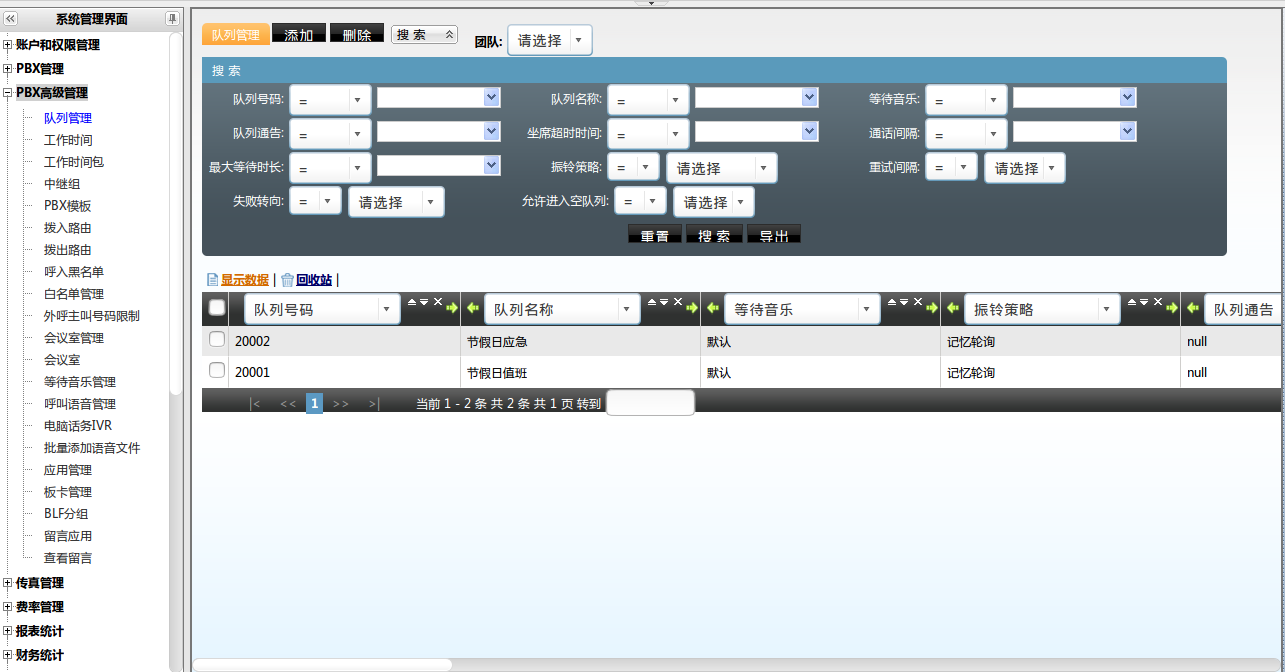Collapse the sidebar with double-arrow icon

[x=11, y=19]
